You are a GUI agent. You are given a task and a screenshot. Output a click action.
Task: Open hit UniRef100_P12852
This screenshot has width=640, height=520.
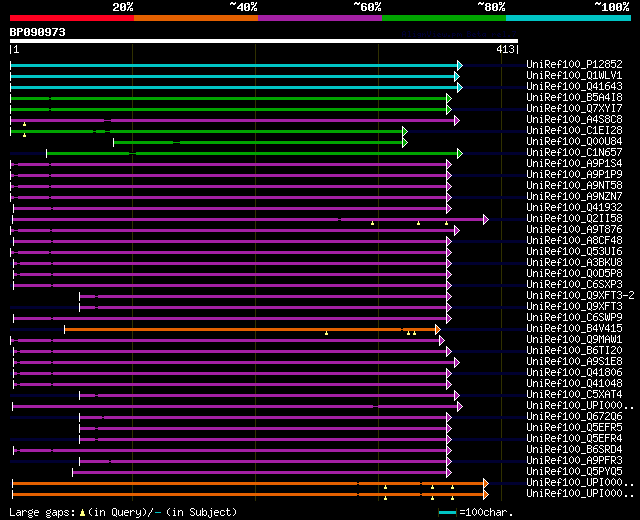coord(574,64)
